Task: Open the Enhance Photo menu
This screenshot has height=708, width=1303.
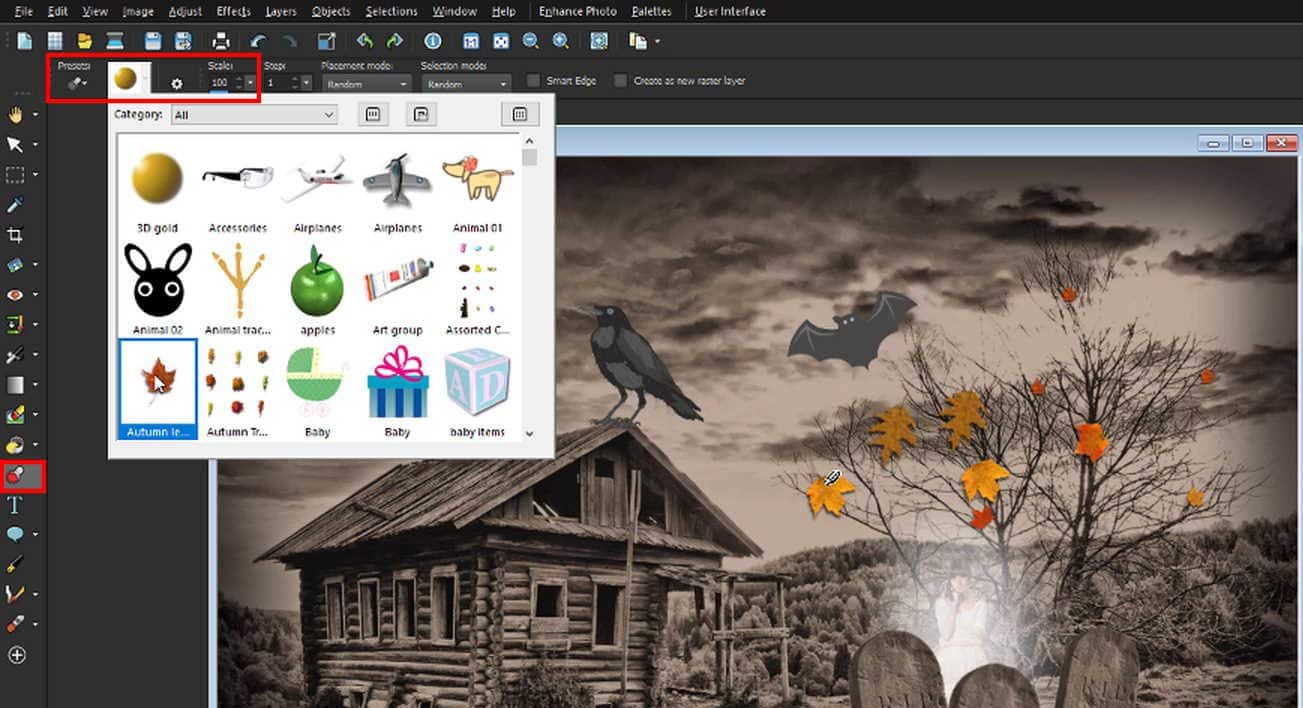Action: 577,11
